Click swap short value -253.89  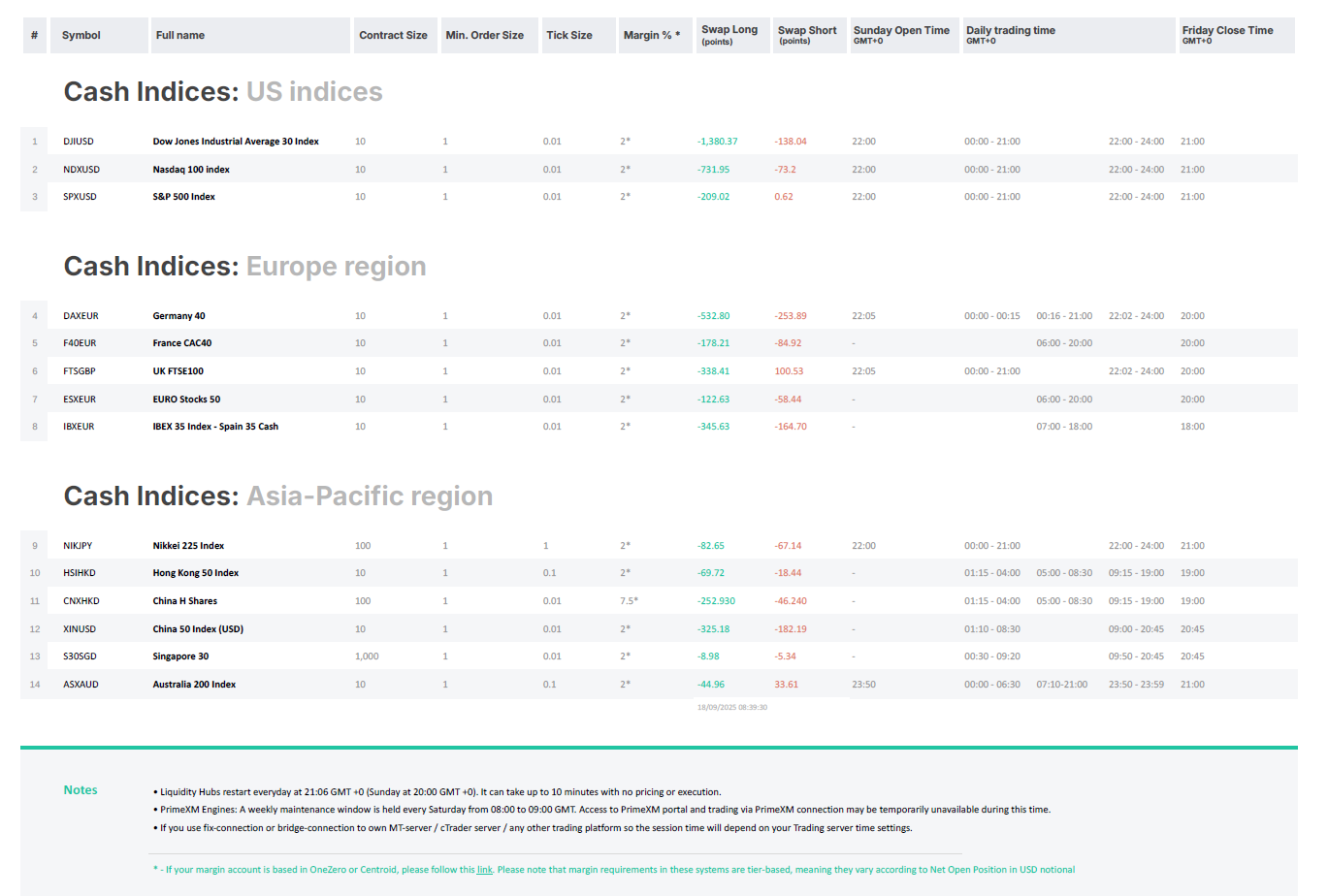click(x=791, y=316)
